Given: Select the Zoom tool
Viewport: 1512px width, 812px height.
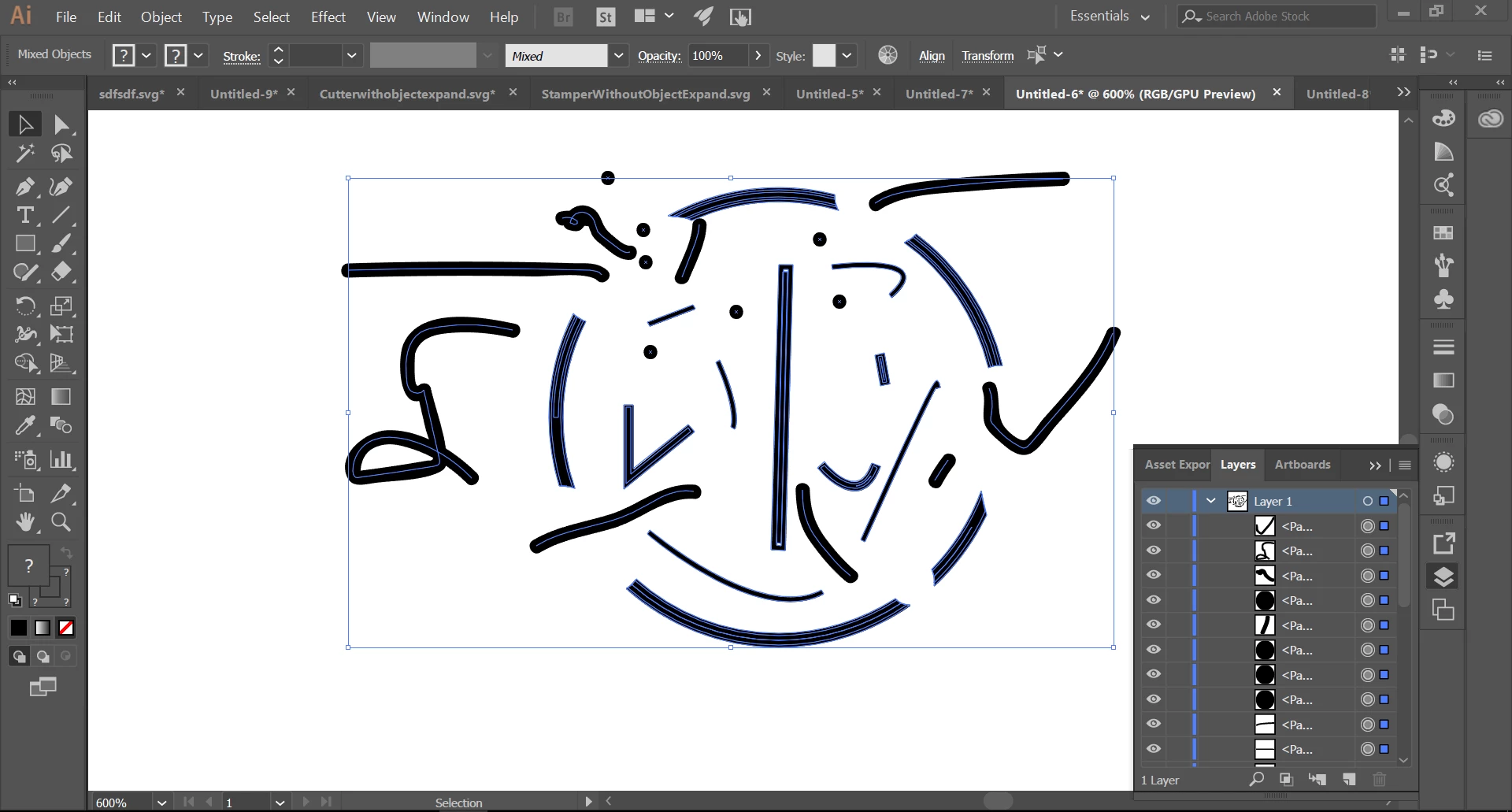Looking at the screenshot, I should tap(61, 521).
